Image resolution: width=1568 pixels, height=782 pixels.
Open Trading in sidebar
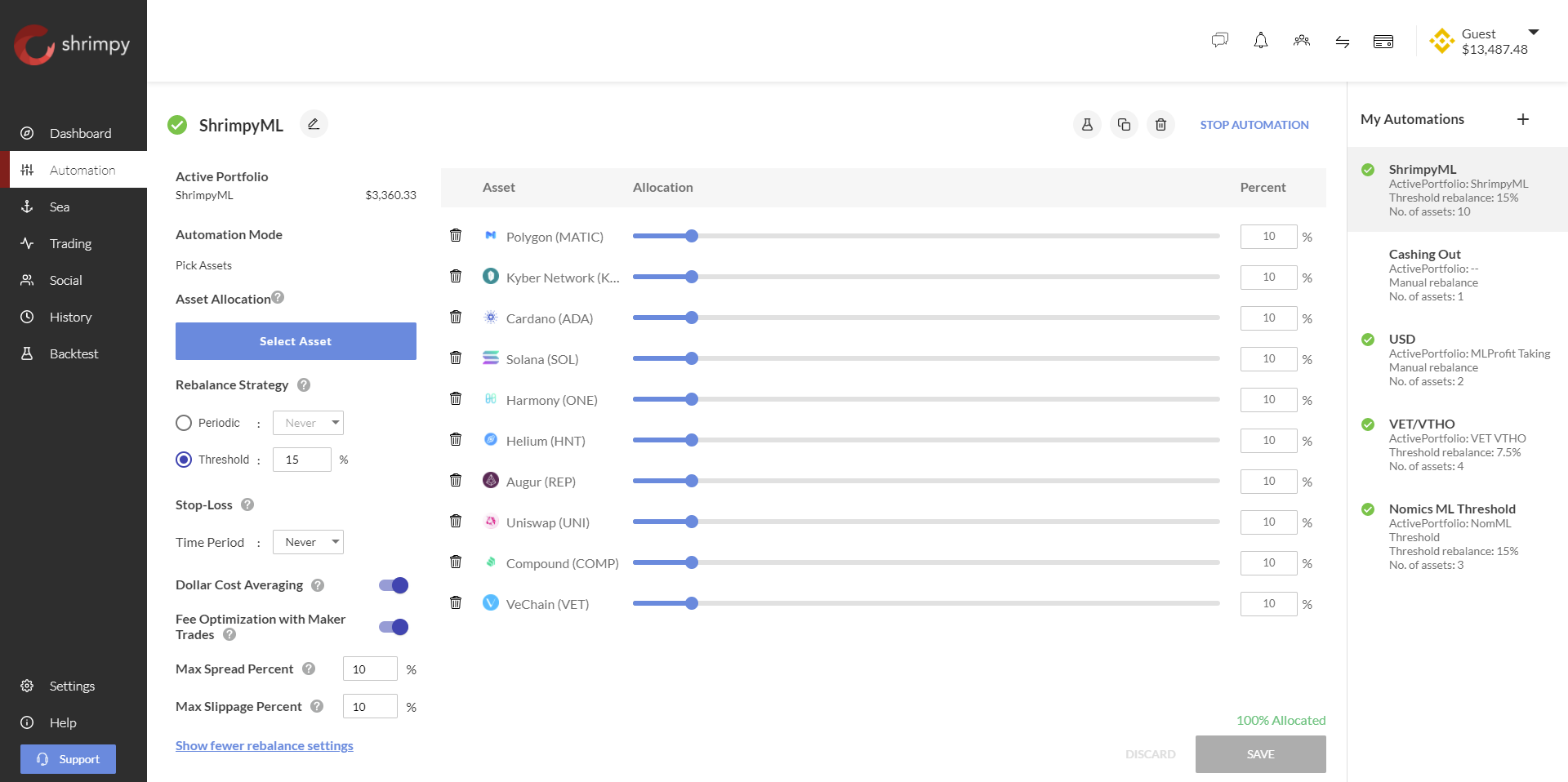coord(73,243)
